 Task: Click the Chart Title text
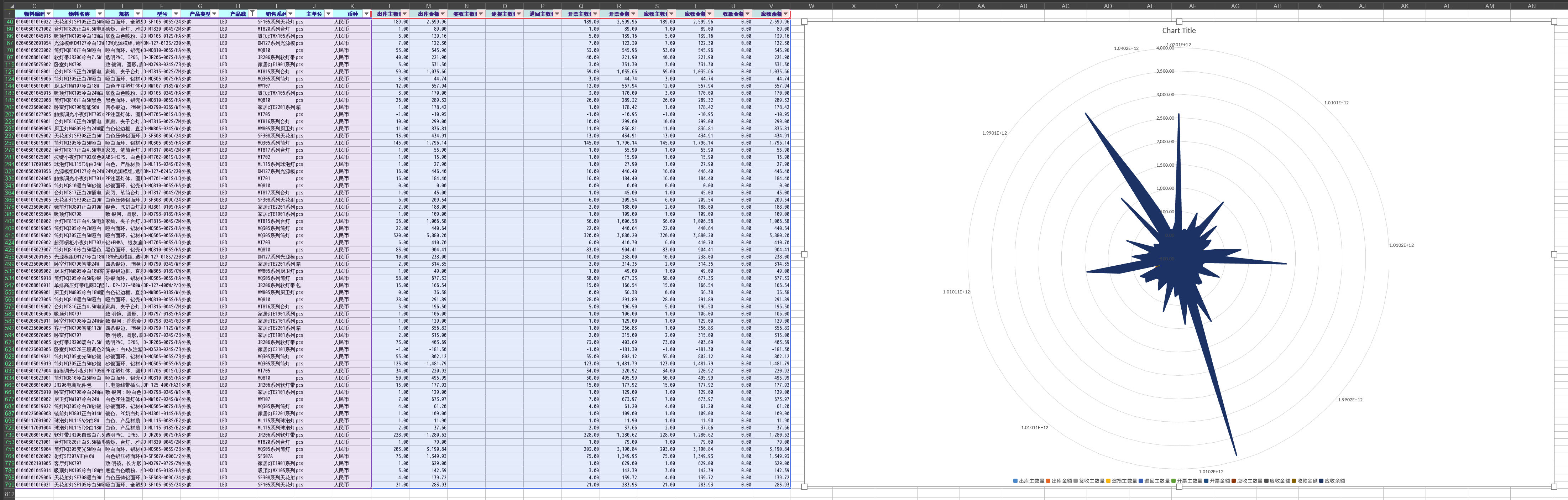click(1178, 31)
